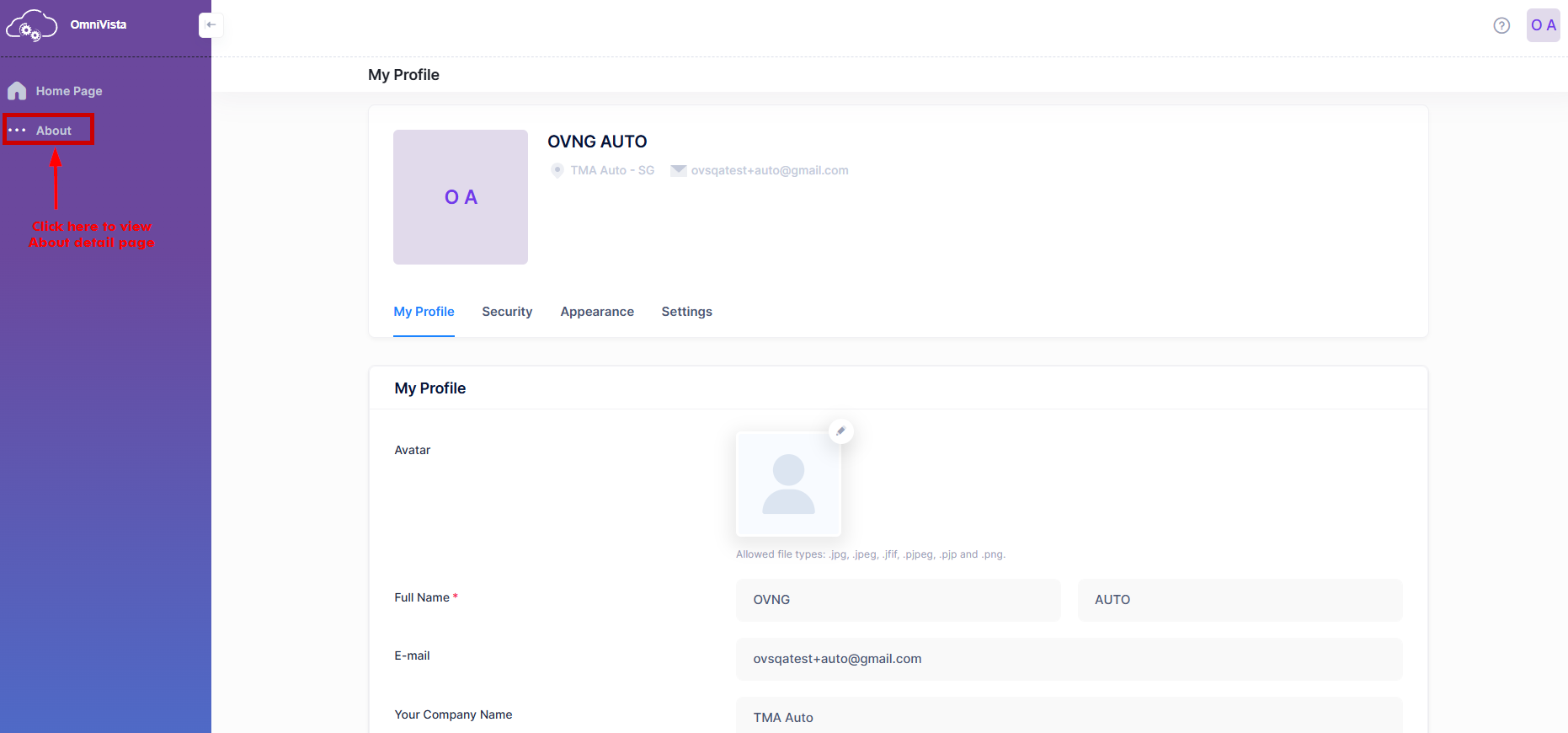Click the Allowed file types hint text
Image resolution: width=1568 pixels, height=733 pixels.
[x=871, y=554]
